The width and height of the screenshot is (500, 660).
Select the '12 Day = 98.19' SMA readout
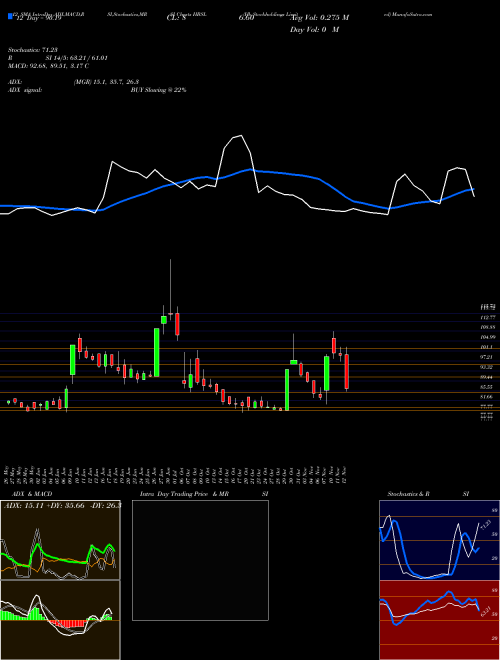click(39, 18)
